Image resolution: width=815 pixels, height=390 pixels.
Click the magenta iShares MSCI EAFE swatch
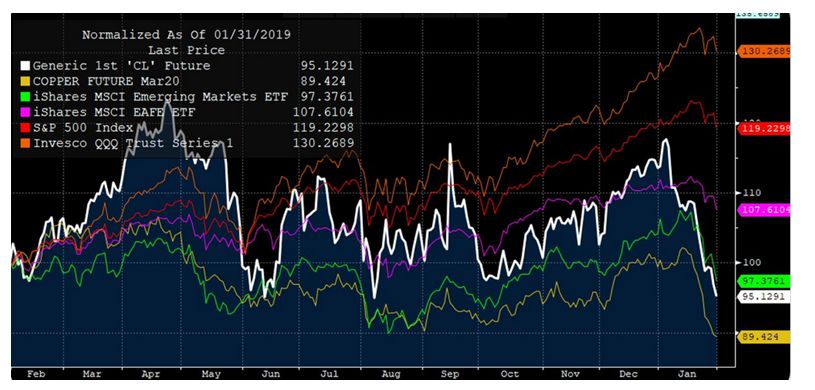pos(25,113)
